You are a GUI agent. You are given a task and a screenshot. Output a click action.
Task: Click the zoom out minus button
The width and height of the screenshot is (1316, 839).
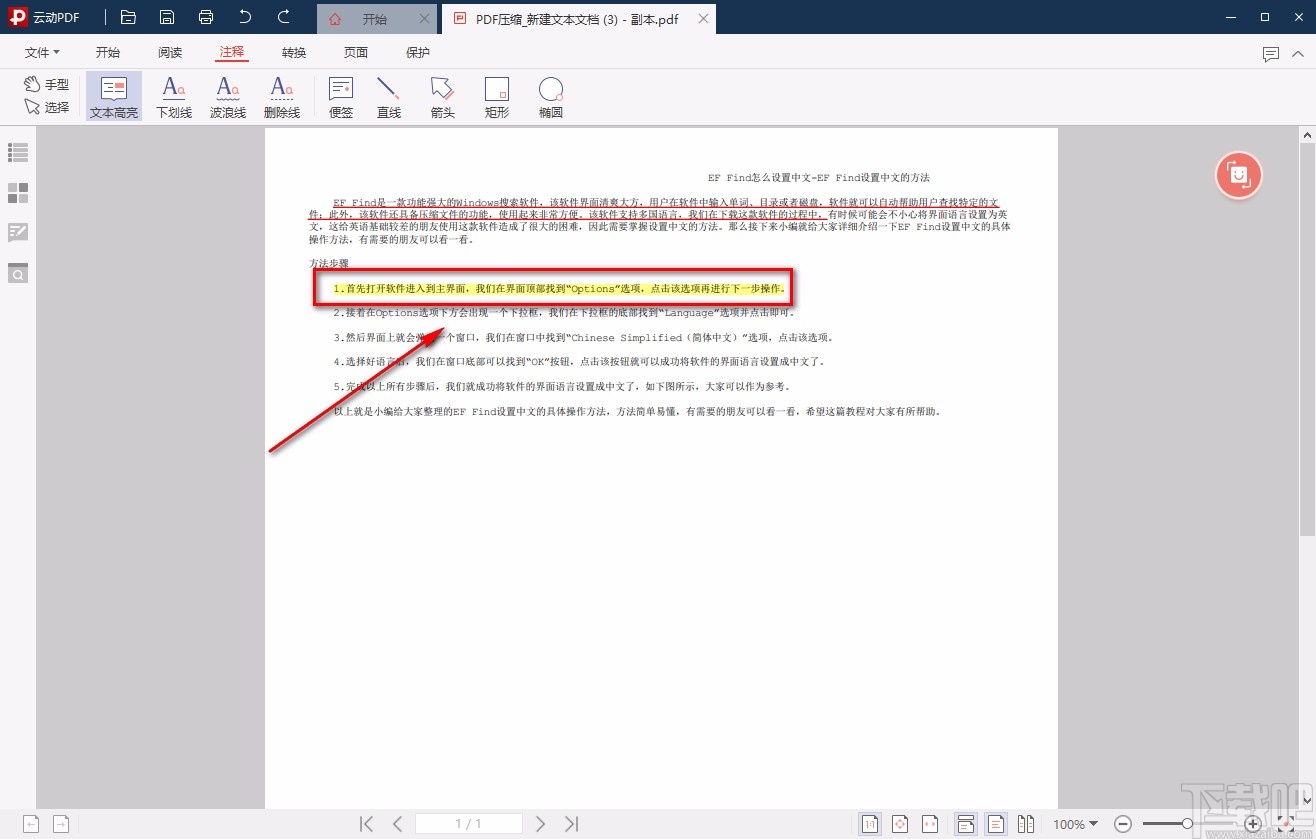1123,824
